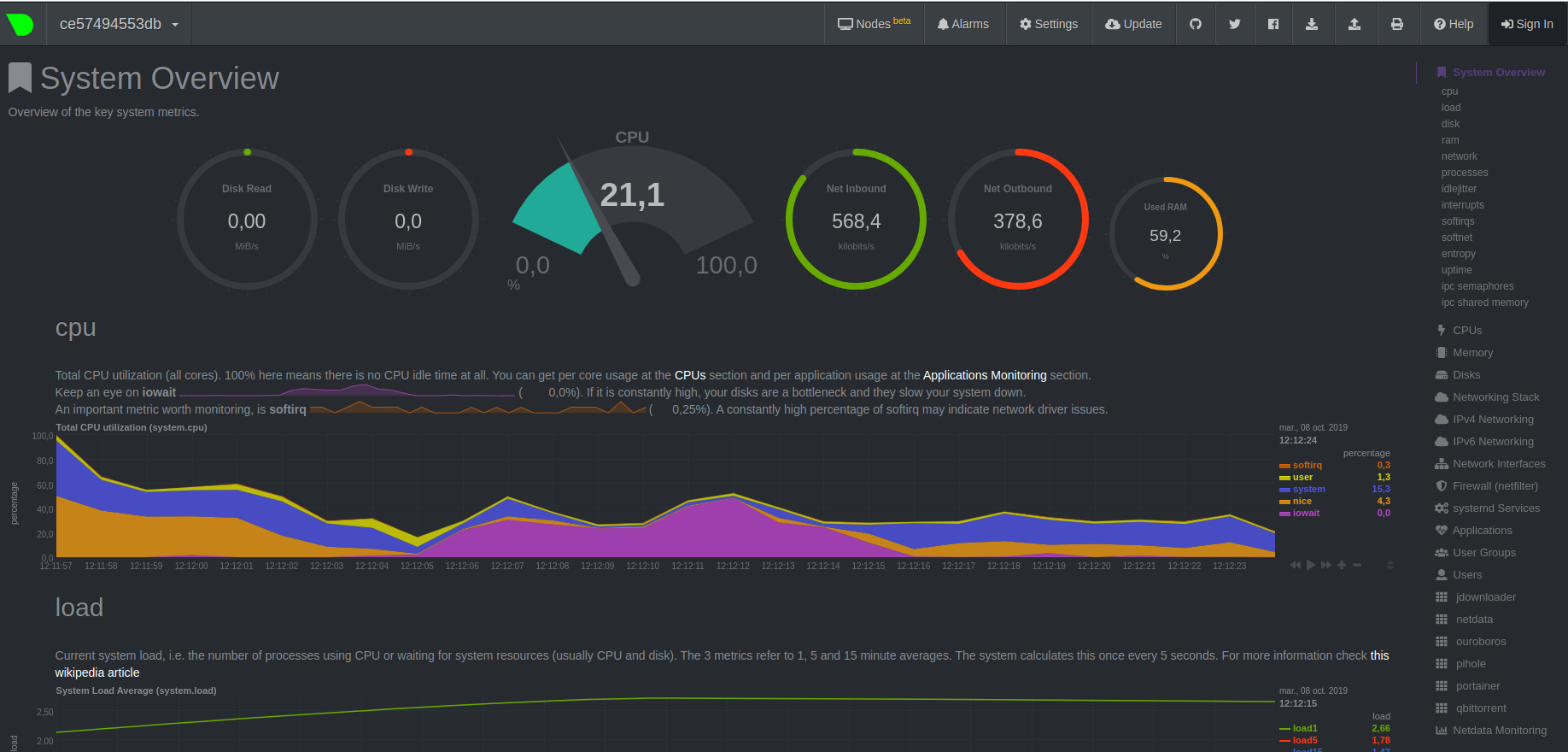Open the ce57494553db host dropdown
The width and height of the screenshot is (1568, 752).
(119, 24)
